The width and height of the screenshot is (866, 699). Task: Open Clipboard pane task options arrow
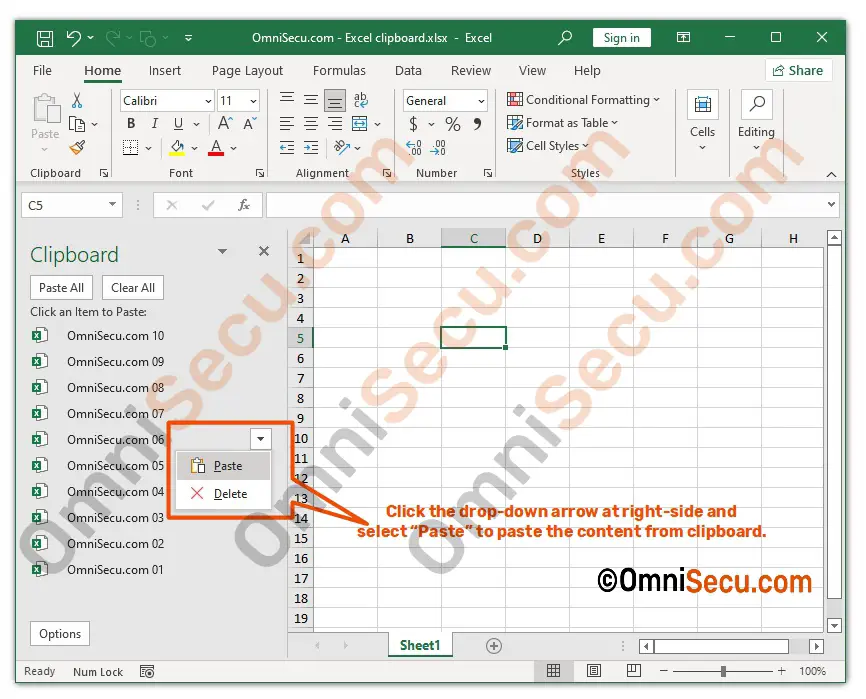(222, 251)
